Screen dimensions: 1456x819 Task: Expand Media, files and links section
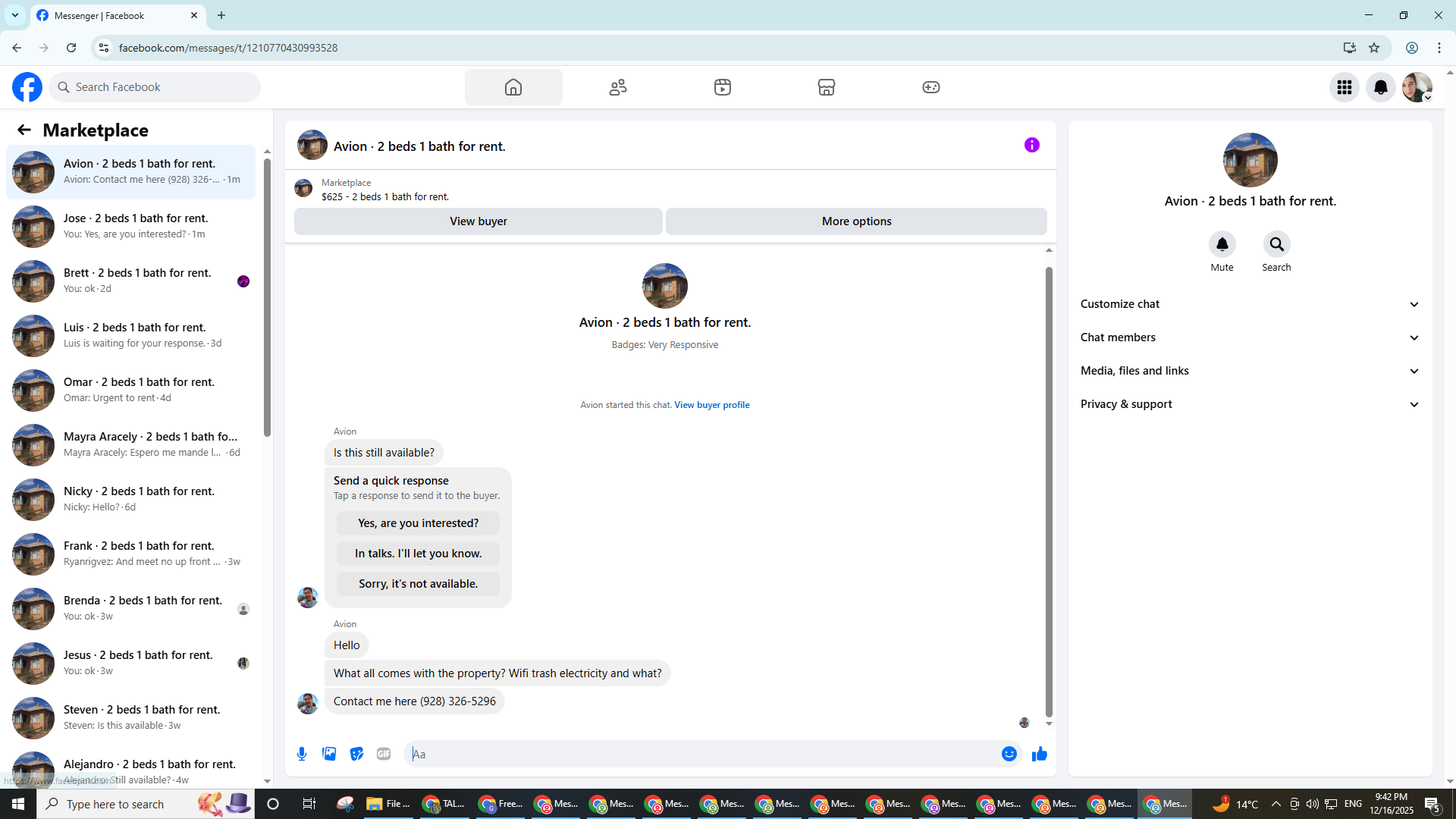point(1250,371)
